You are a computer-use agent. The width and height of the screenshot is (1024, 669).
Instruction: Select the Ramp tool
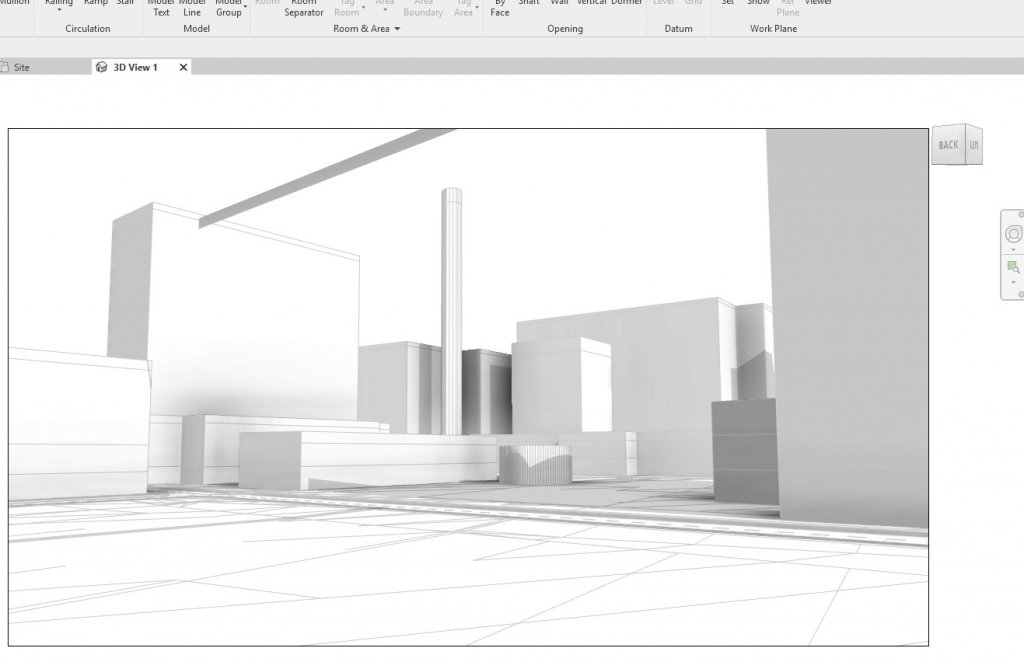(94, 5)
